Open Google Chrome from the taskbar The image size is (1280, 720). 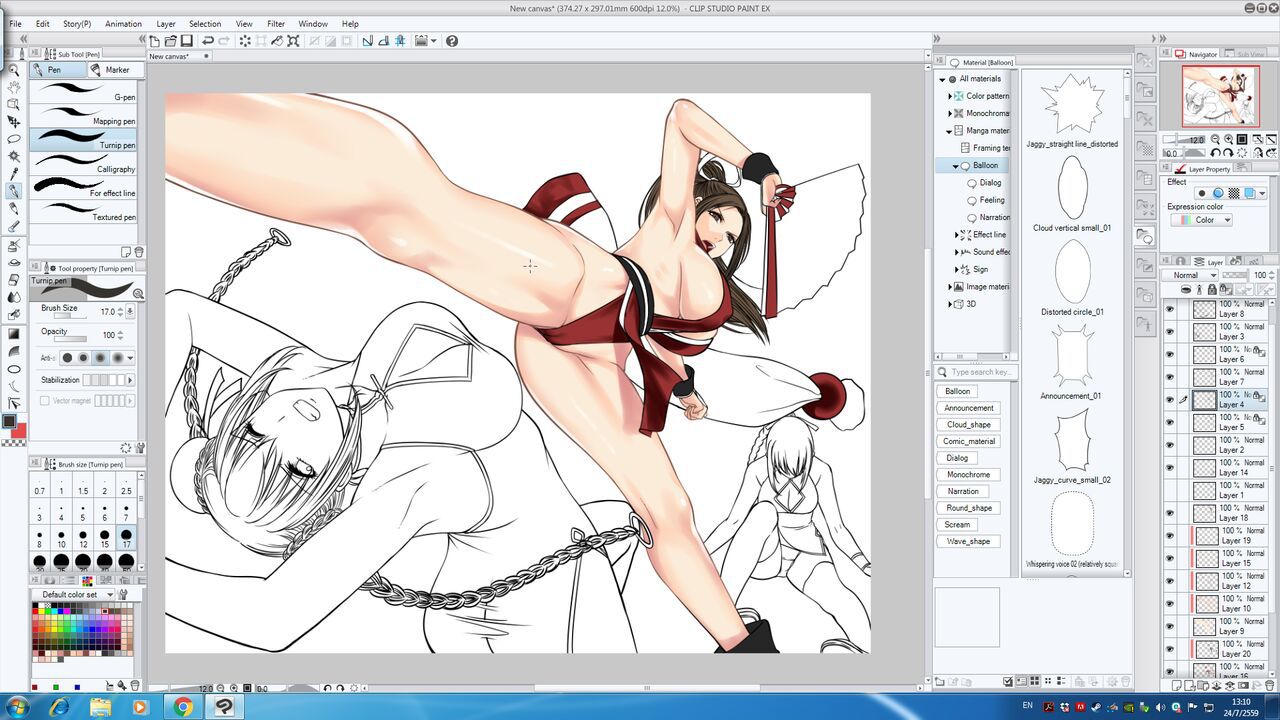(183, 707)
